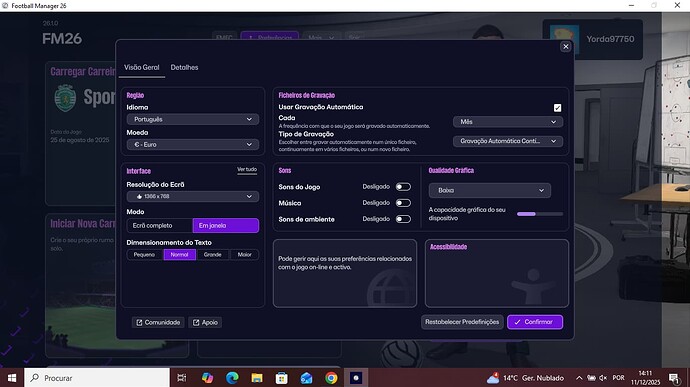
Task: Toggle Sons de ambiente switch
Action: click(x=403, y=219)
